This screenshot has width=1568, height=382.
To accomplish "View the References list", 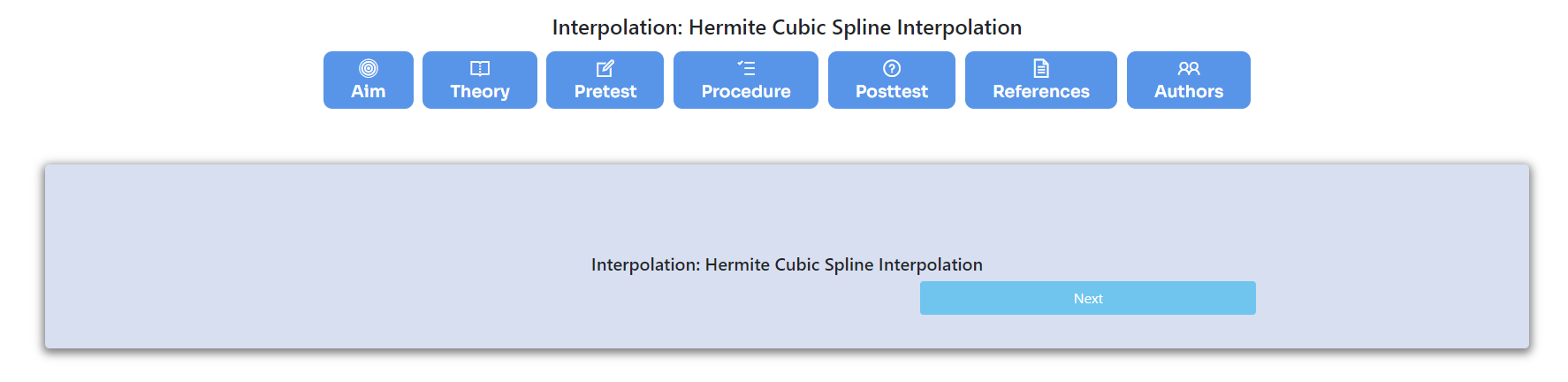I will pyautogui.click(x=1041, y=80).
